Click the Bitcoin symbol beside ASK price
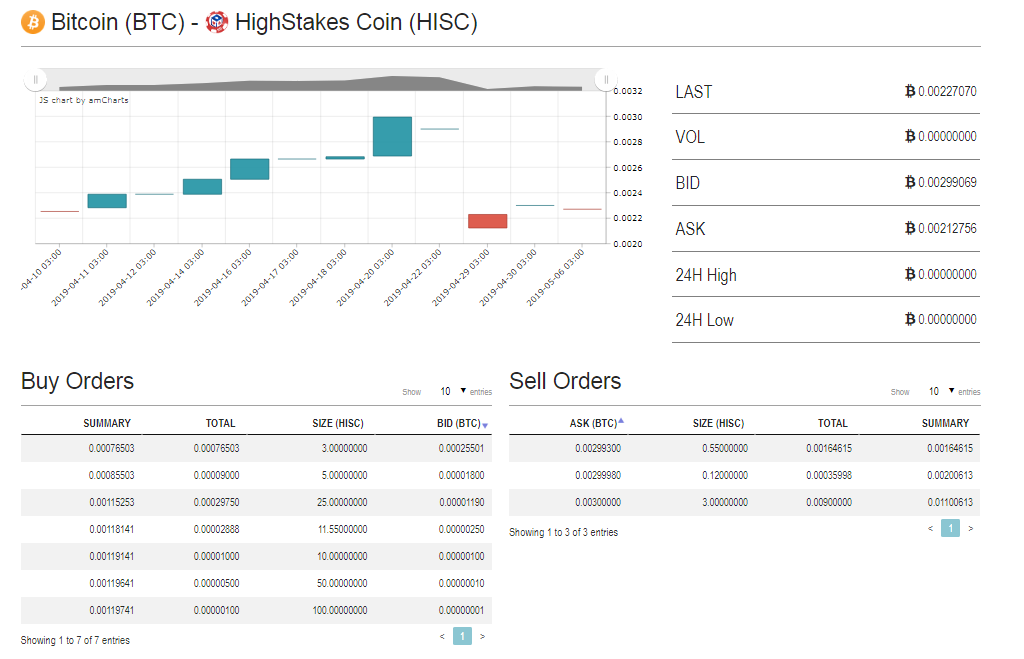 click(910, 228)
